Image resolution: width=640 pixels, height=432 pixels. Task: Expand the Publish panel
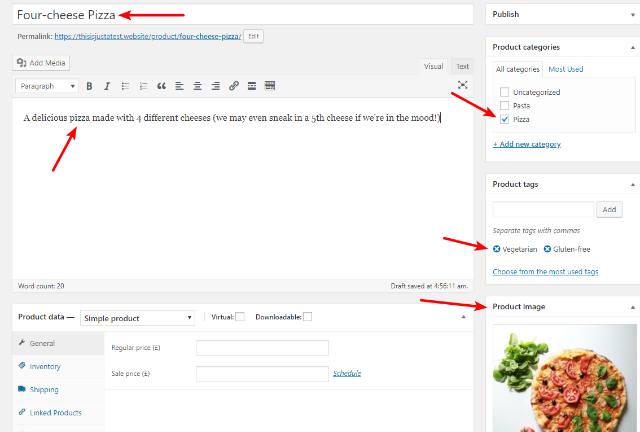(x=633, y=15)
